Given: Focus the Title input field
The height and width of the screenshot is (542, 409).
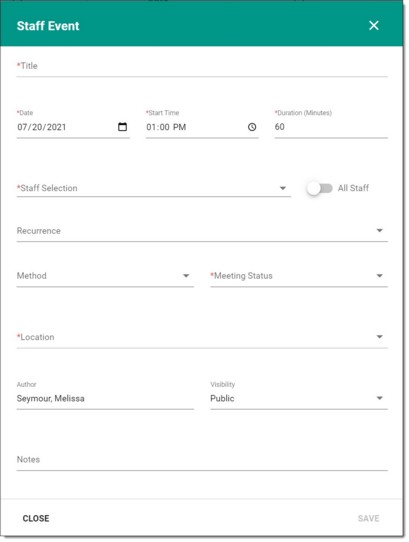Looking at the screenshot, I should coord(202,66).
